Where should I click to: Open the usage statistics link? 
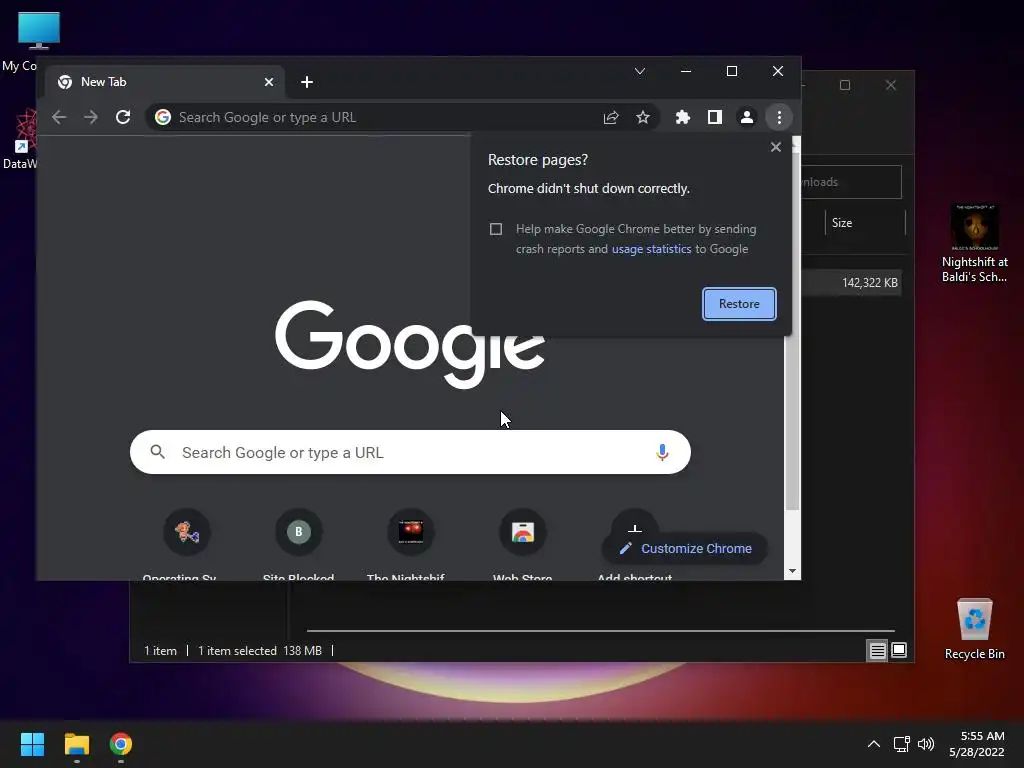(650, 249)
